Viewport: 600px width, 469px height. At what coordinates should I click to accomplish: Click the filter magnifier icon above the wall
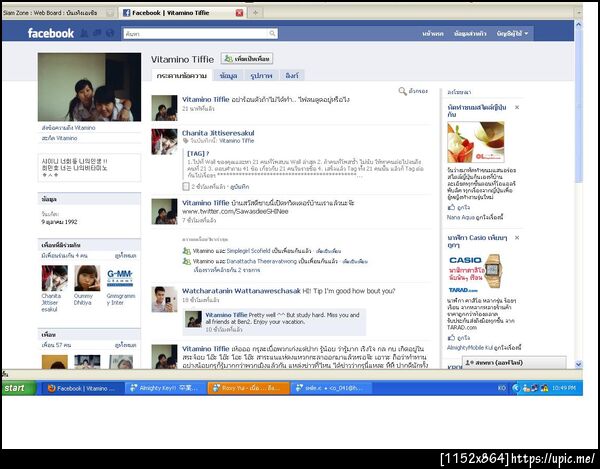(x=402, y=91)
